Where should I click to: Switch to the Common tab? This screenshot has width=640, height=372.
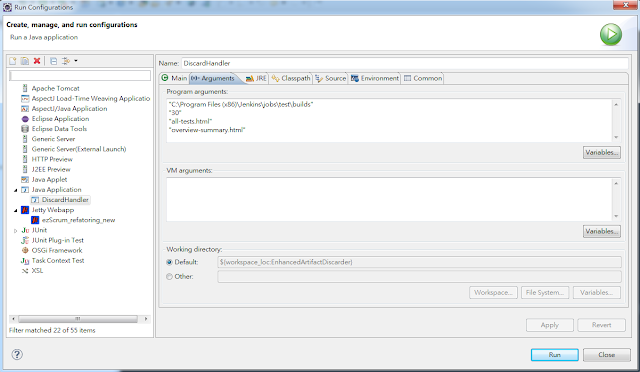(423, 78)
